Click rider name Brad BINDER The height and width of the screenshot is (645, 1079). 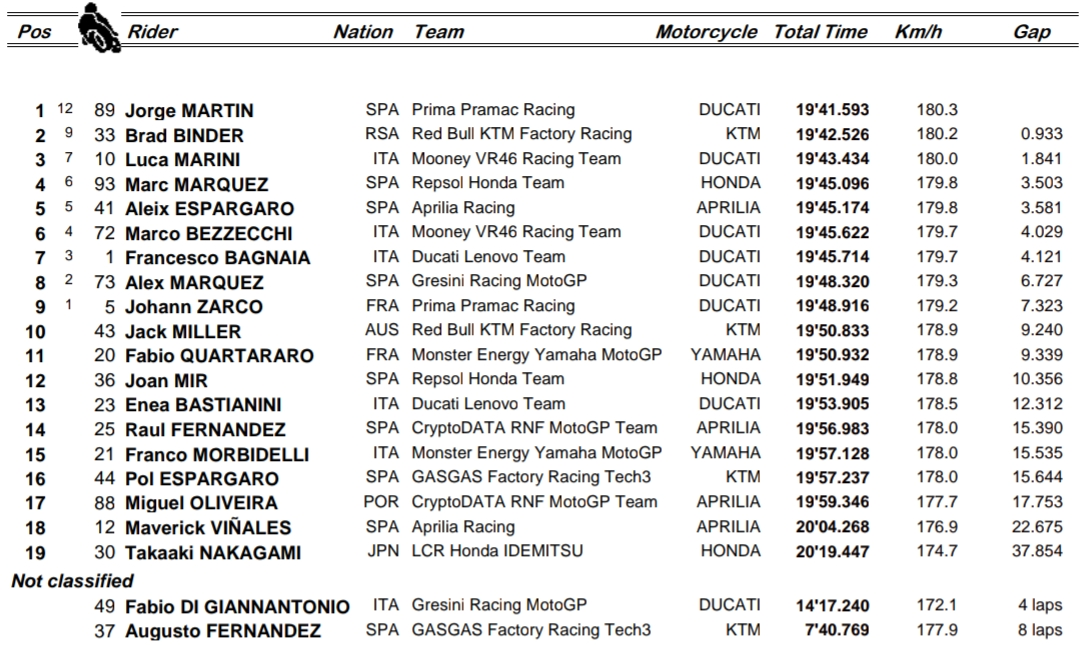coord(184,135)
